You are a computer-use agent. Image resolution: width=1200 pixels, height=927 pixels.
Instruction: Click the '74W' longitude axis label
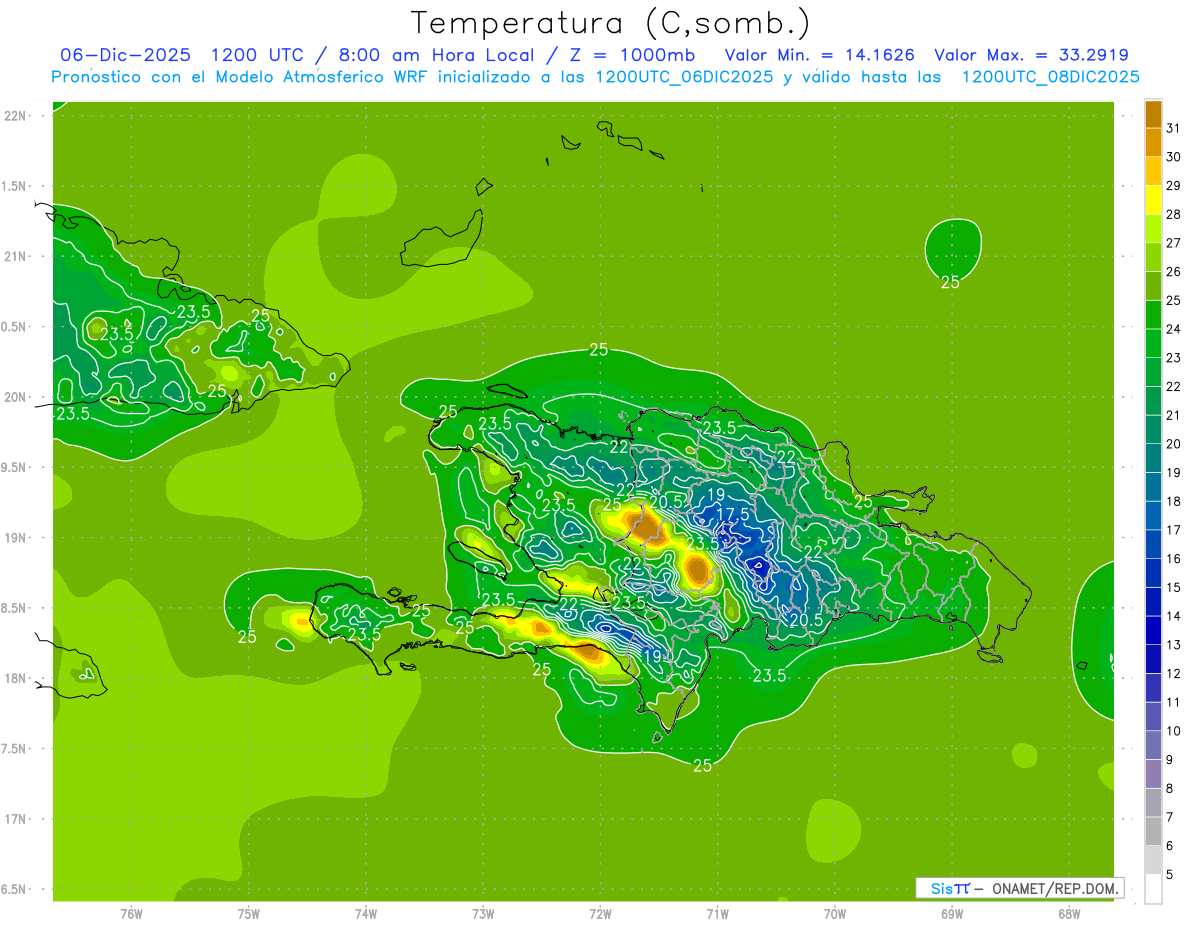[x=366, y=914]
